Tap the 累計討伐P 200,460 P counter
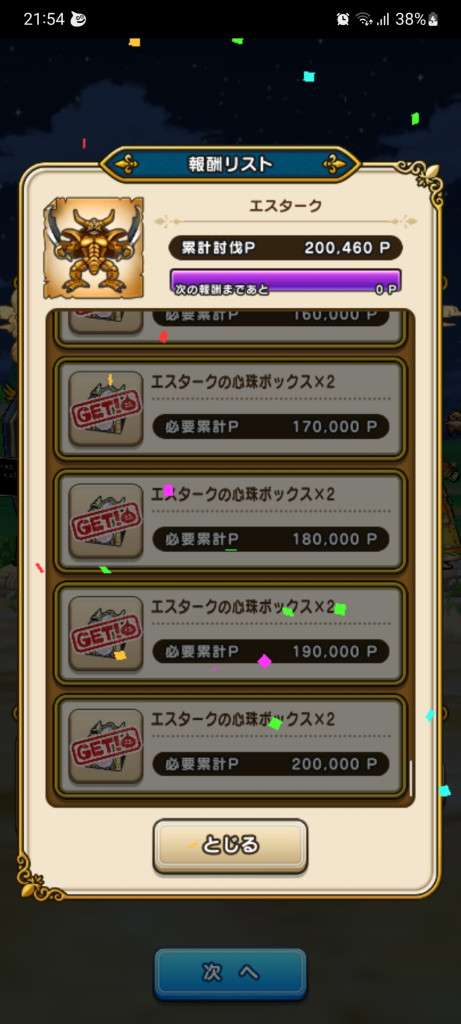The height and width of the screenshot is (1024, 461). coord(285,248)
